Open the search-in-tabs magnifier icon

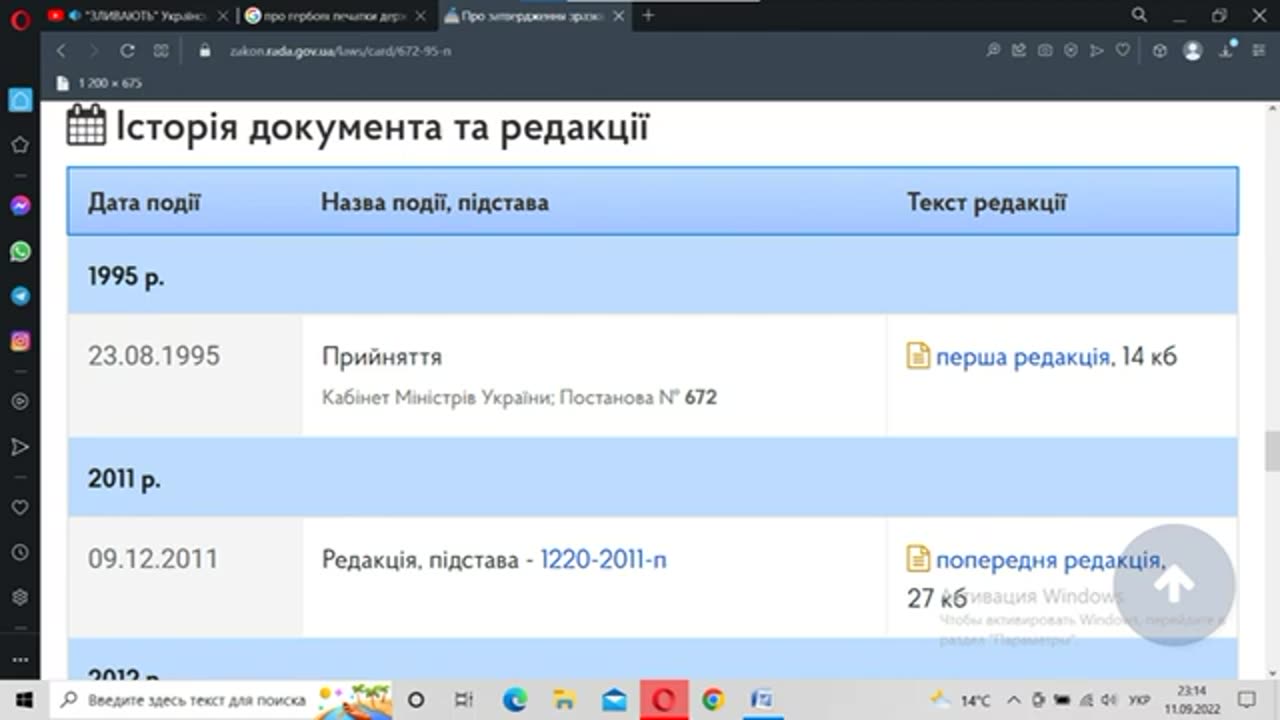click(1139, 15)
